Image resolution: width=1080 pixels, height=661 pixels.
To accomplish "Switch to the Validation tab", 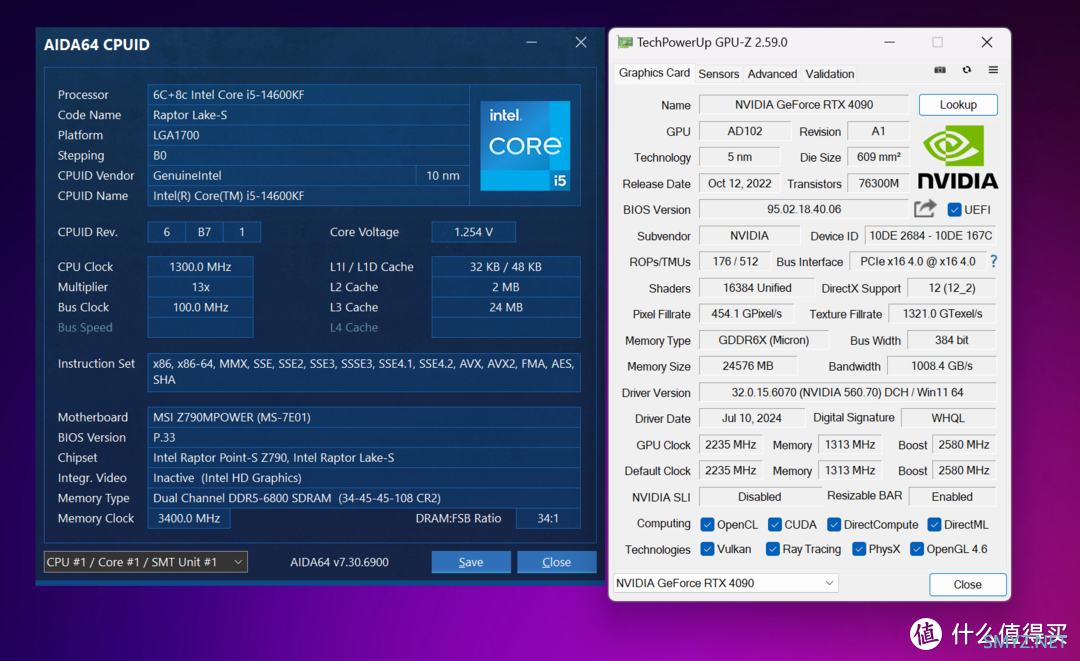I will [829, 74].
